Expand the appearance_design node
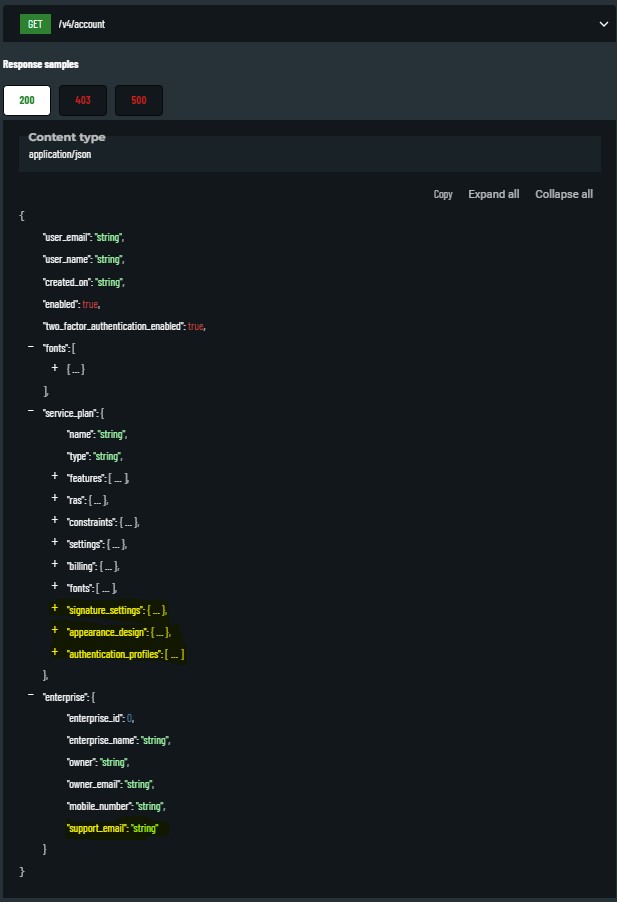 (55, 631)
